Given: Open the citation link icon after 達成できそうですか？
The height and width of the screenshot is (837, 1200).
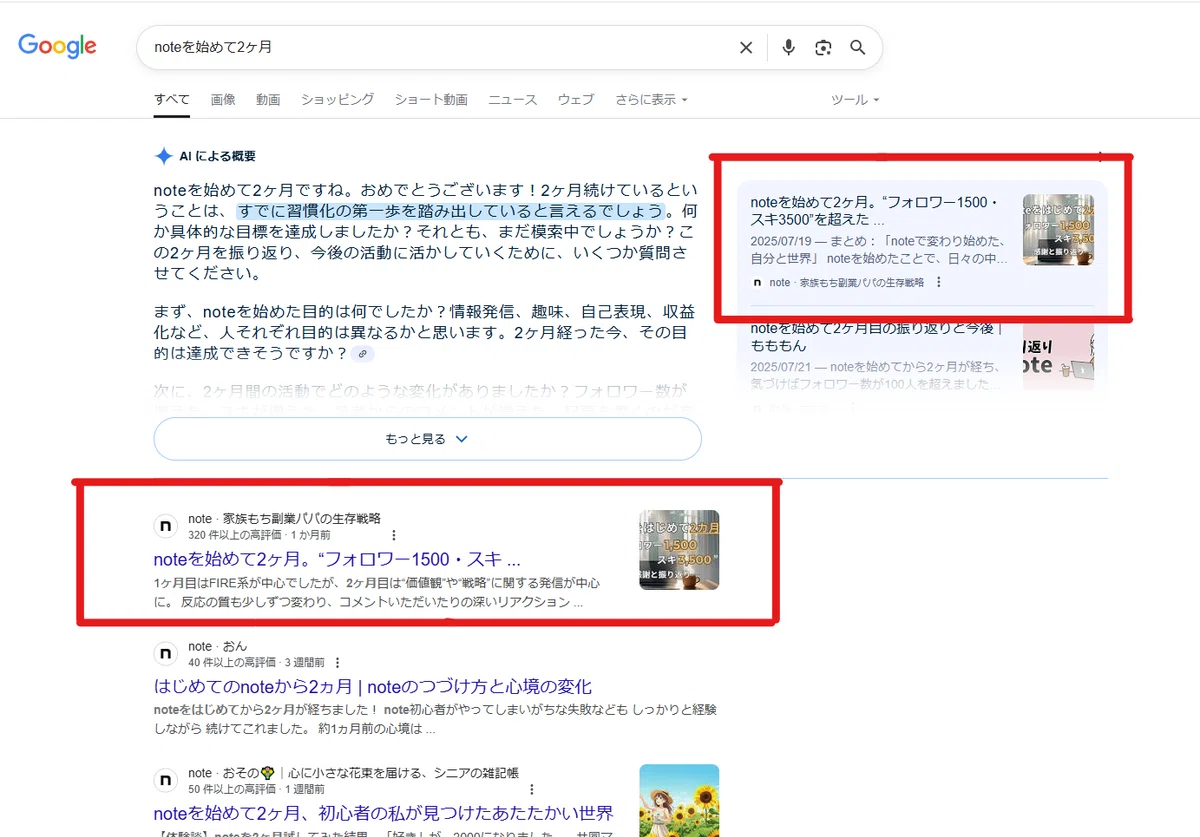Looking at the screenshot, I should 363,354.
